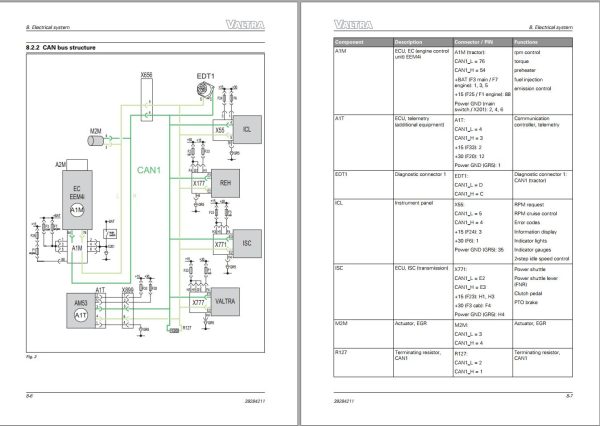
Task: Click 'CAN1_H = E3' in the ISC row
Action: coord(470,287)
